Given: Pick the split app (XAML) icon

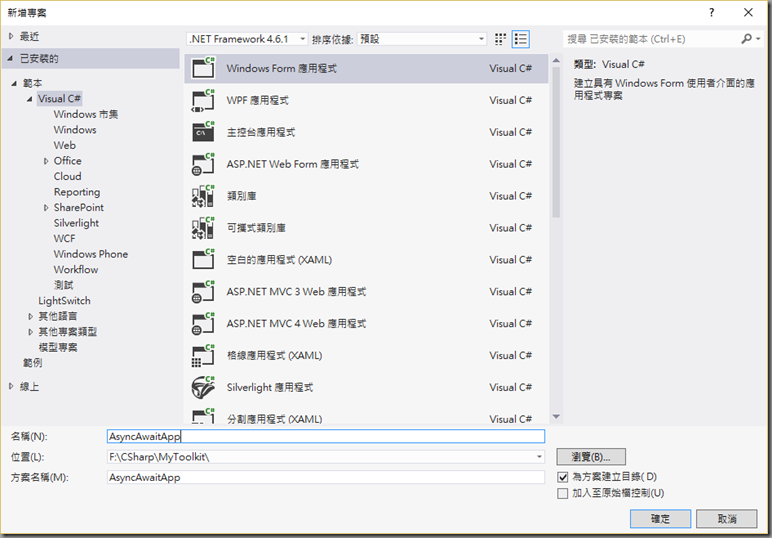Looking at the screenshot, I should (x=203, y=417).
